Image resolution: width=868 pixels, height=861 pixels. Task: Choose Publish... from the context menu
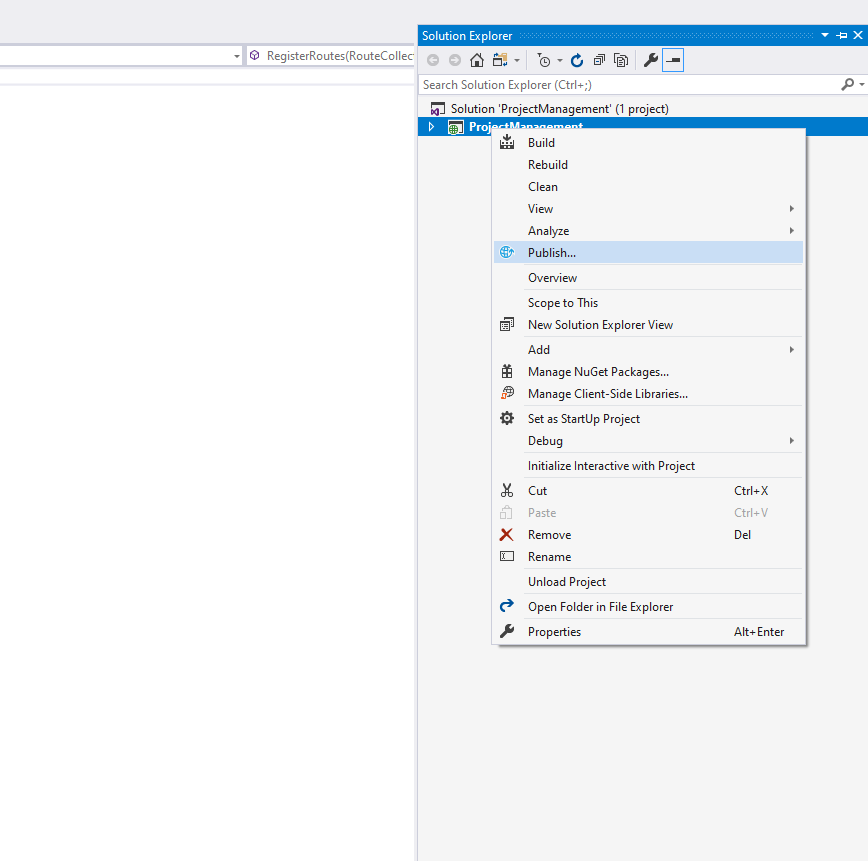(x=551, y=253)
